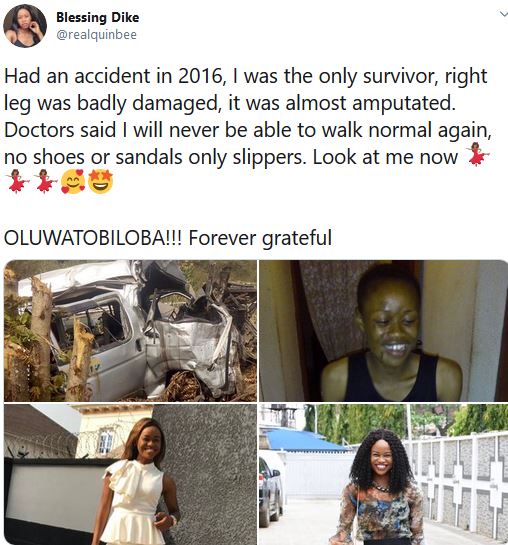Click the 'Had an accident in 2016' line

click(246, 76)
